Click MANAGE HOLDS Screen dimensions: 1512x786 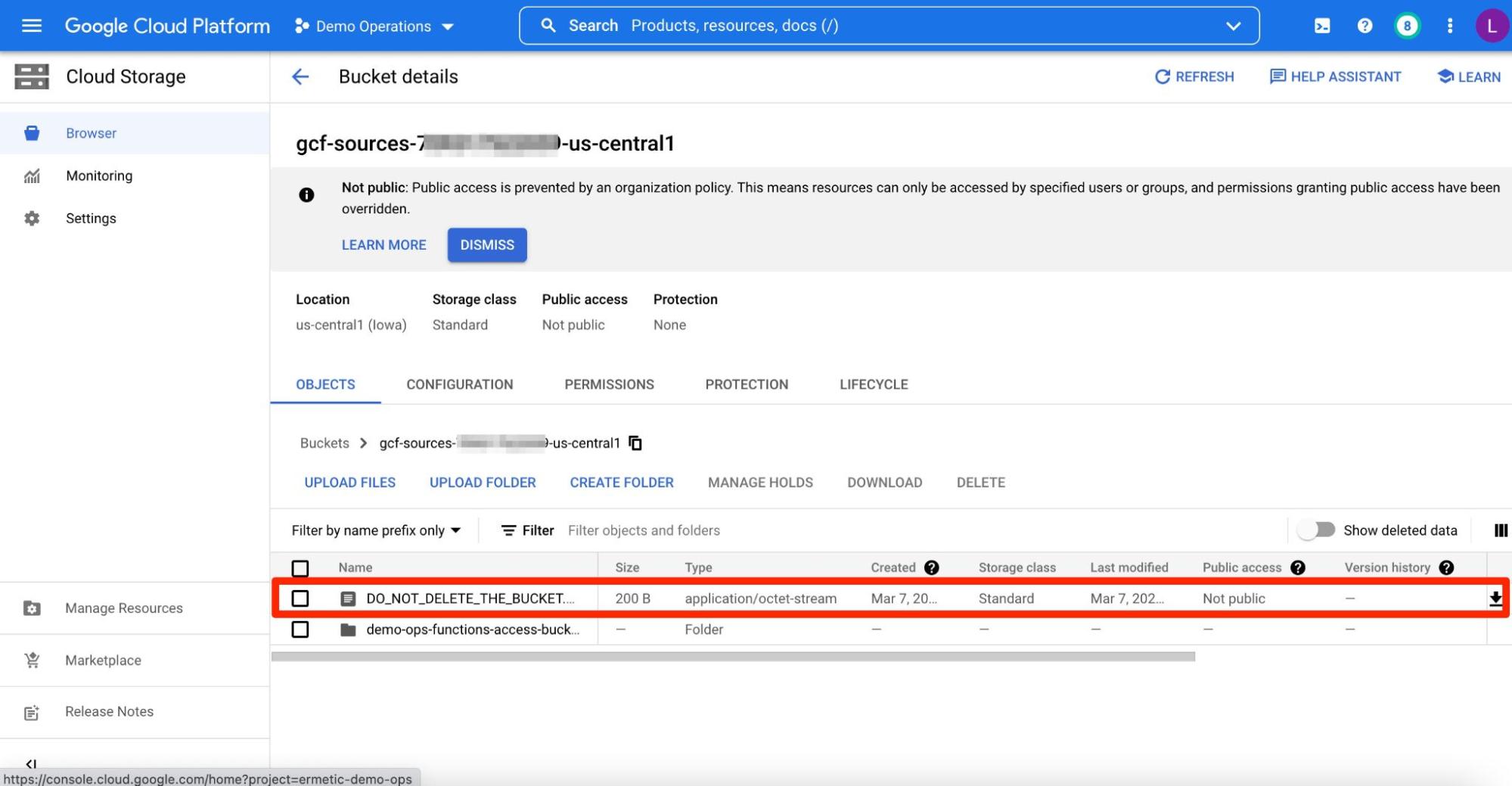760,483
